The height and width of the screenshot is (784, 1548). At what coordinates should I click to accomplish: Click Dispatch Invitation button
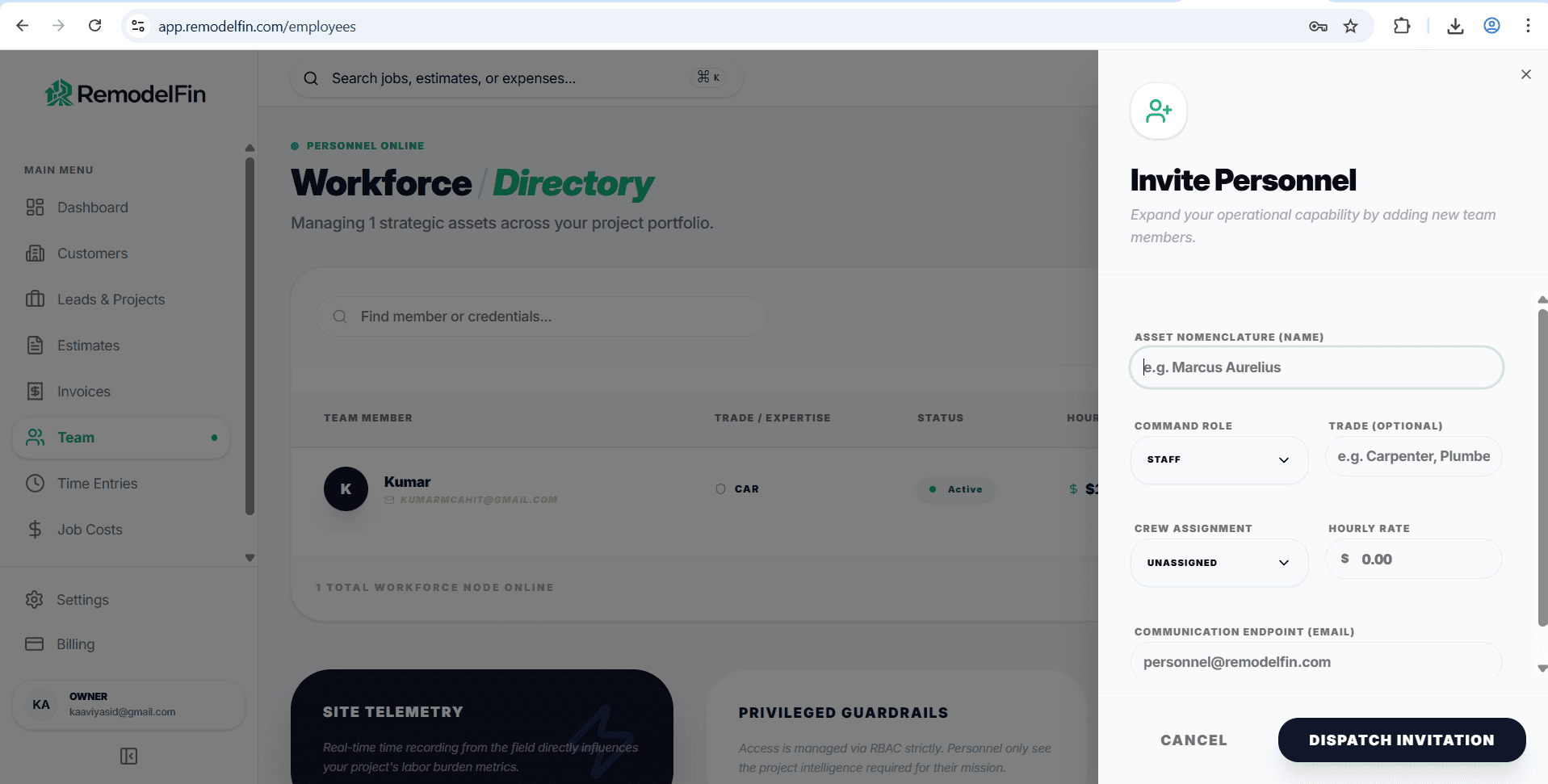coord(1402,740)
